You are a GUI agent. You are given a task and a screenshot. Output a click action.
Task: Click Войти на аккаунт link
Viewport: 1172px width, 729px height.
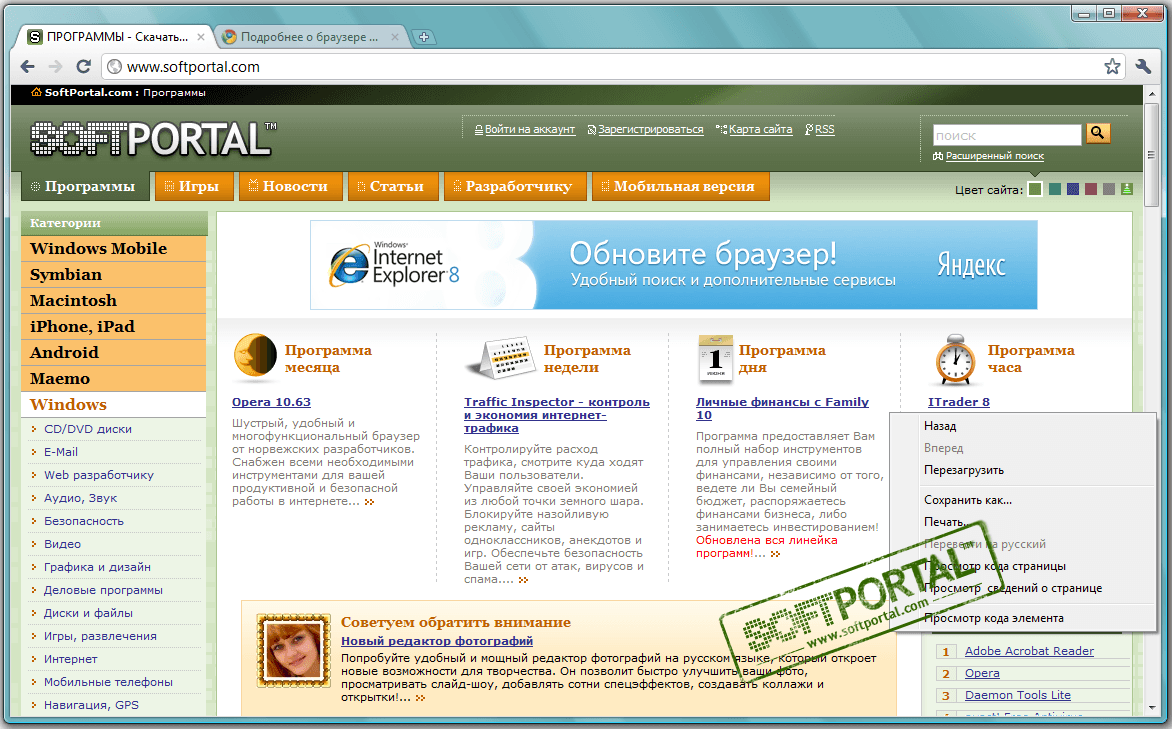coord(530,129)
